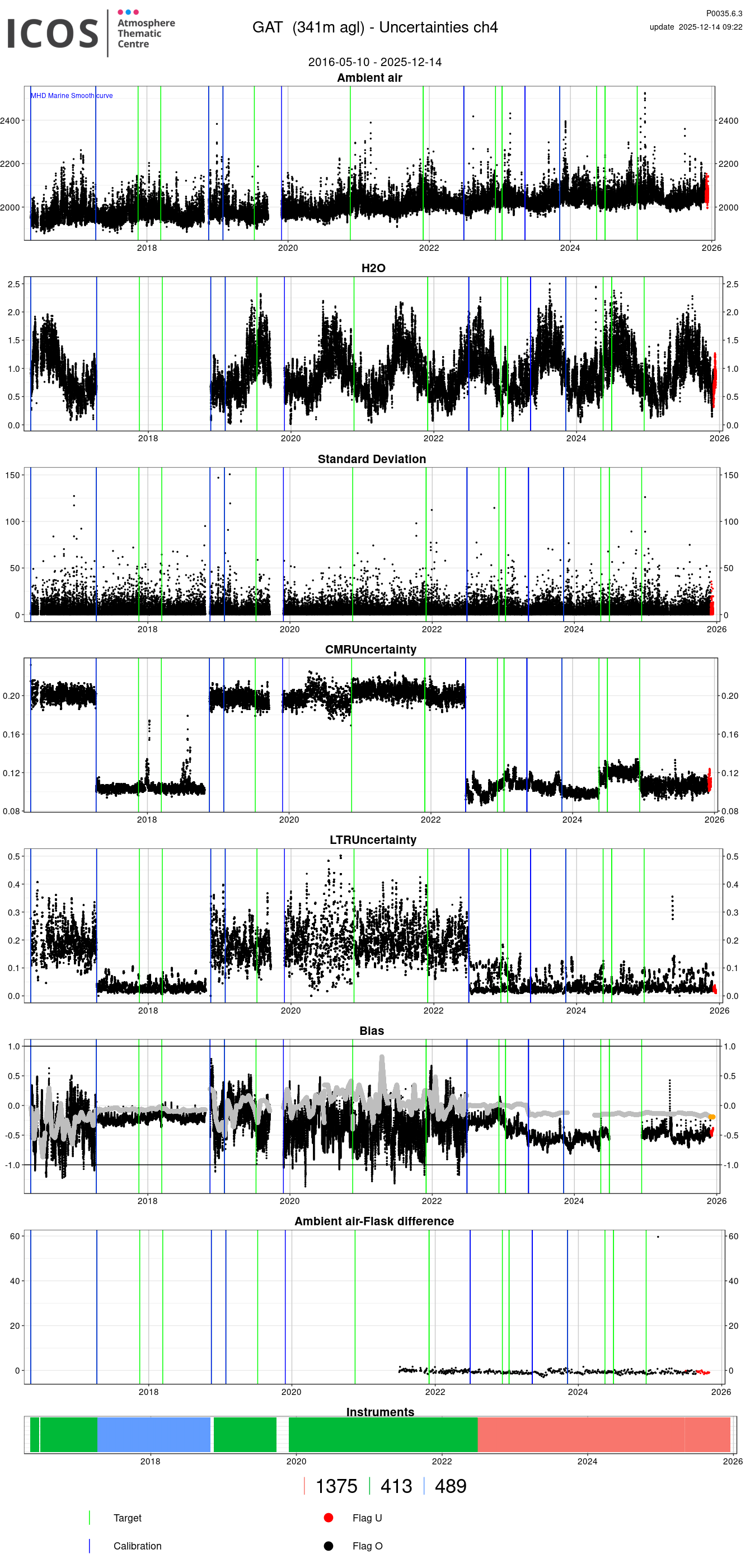Screen dimensions: 750x1568
Task: Click the three colored dots above Atmosphere
Action: (x=128, y=12)
